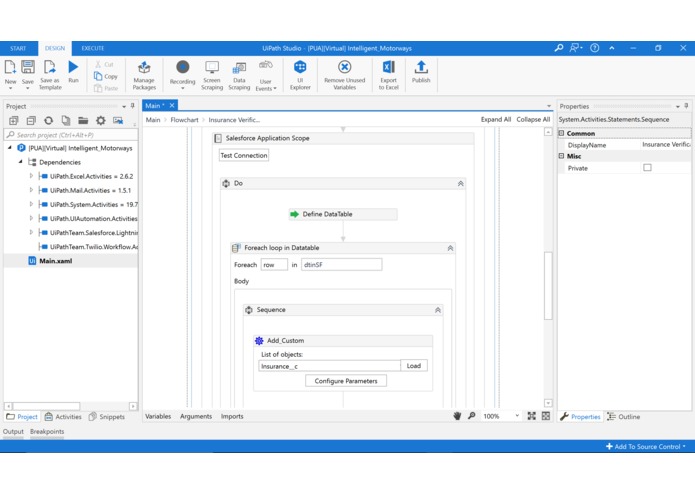Toggle overview icon in designer footer

pos(546,416)
